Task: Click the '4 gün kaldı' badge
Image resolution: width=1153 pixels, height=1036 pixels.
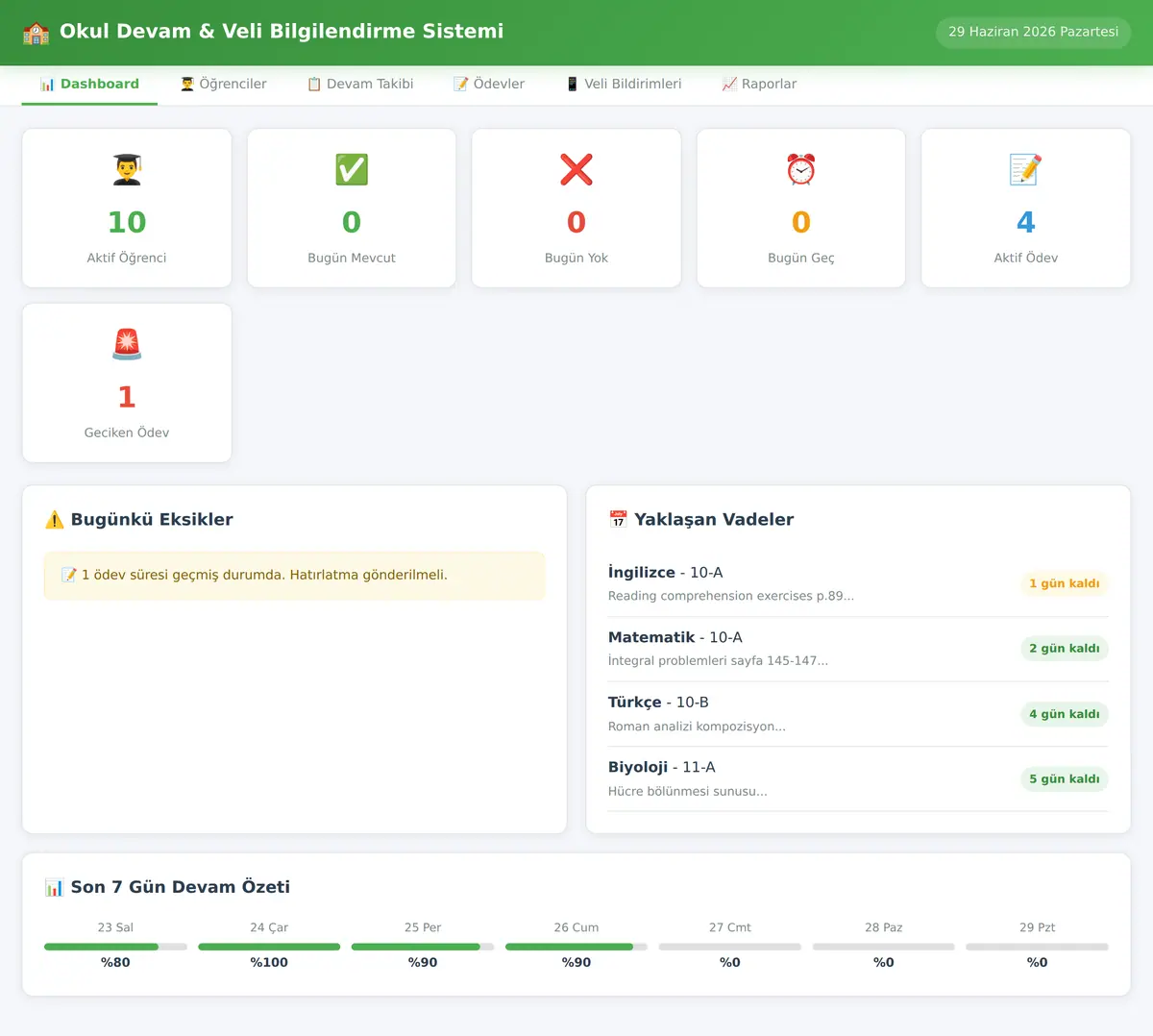Action: coord(1065,714)
